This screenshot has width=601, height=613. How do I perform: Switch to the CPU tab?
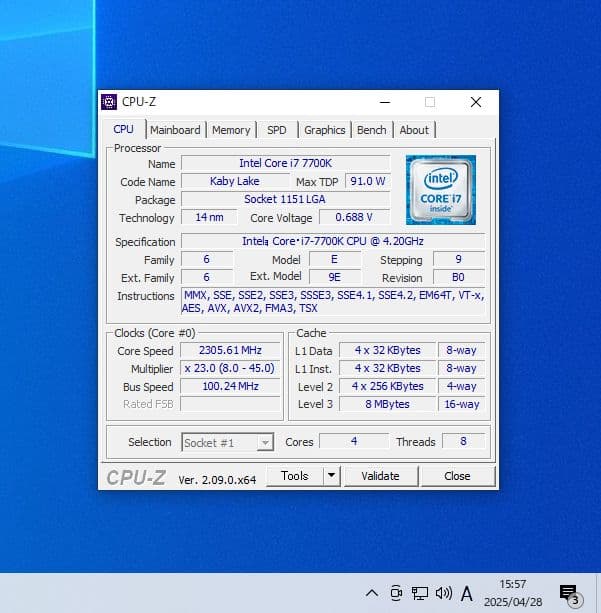(124, 129)
